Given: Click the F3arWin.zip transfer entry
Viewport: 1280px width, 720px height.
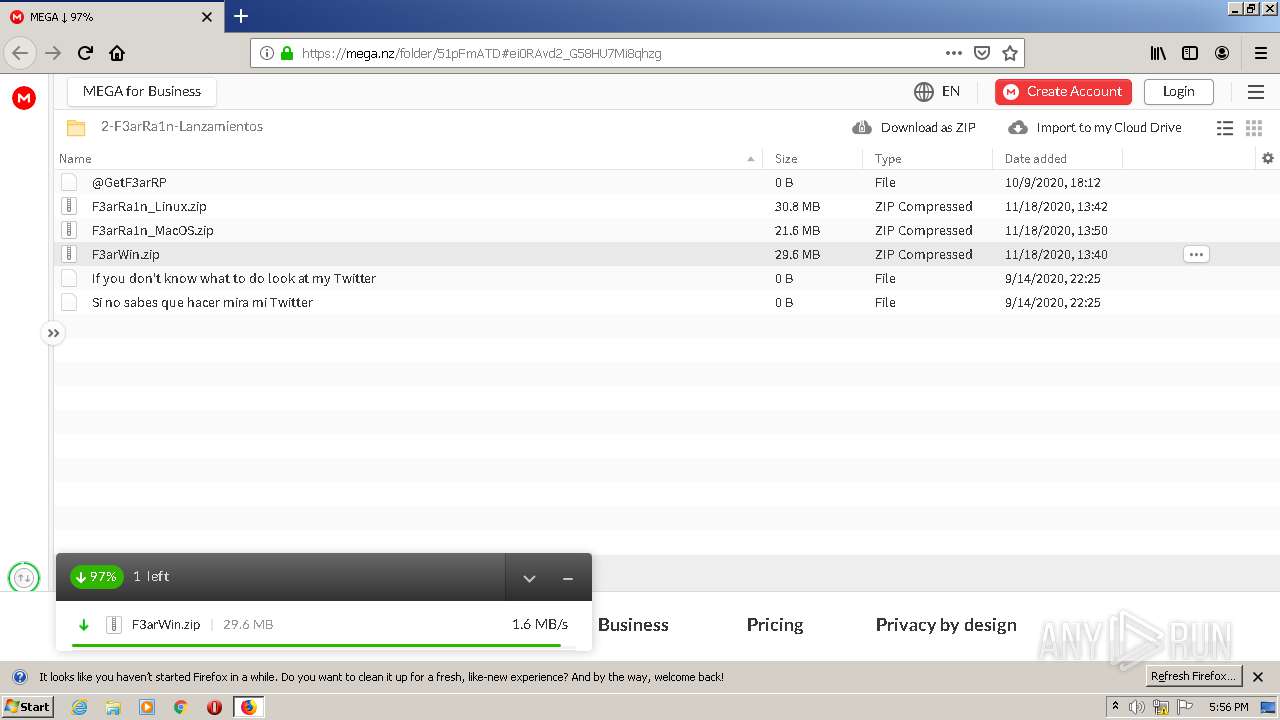Looking at the screenshot, I should point(323,624).
